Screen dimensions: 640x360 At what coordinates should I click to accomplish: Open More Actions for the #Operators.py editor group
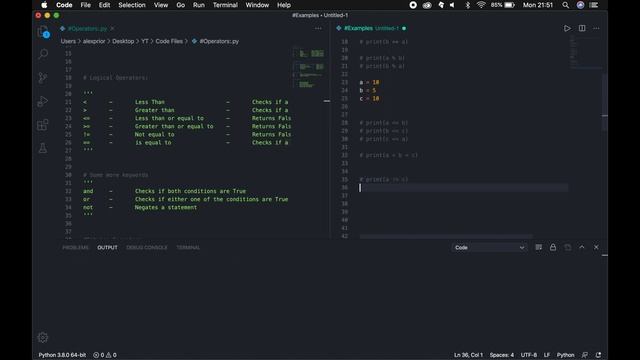tap(318, 28)
